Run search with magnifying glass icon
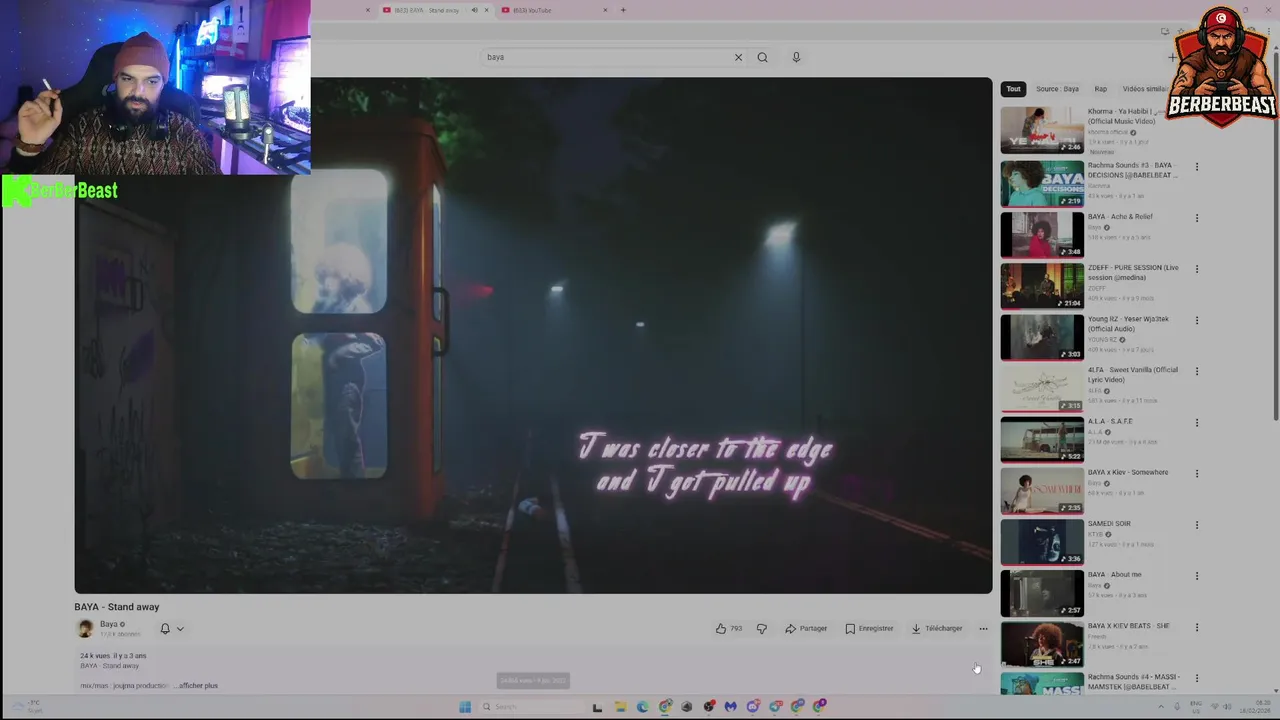The height and width of the screenshot is (720, 1280). 762,57
